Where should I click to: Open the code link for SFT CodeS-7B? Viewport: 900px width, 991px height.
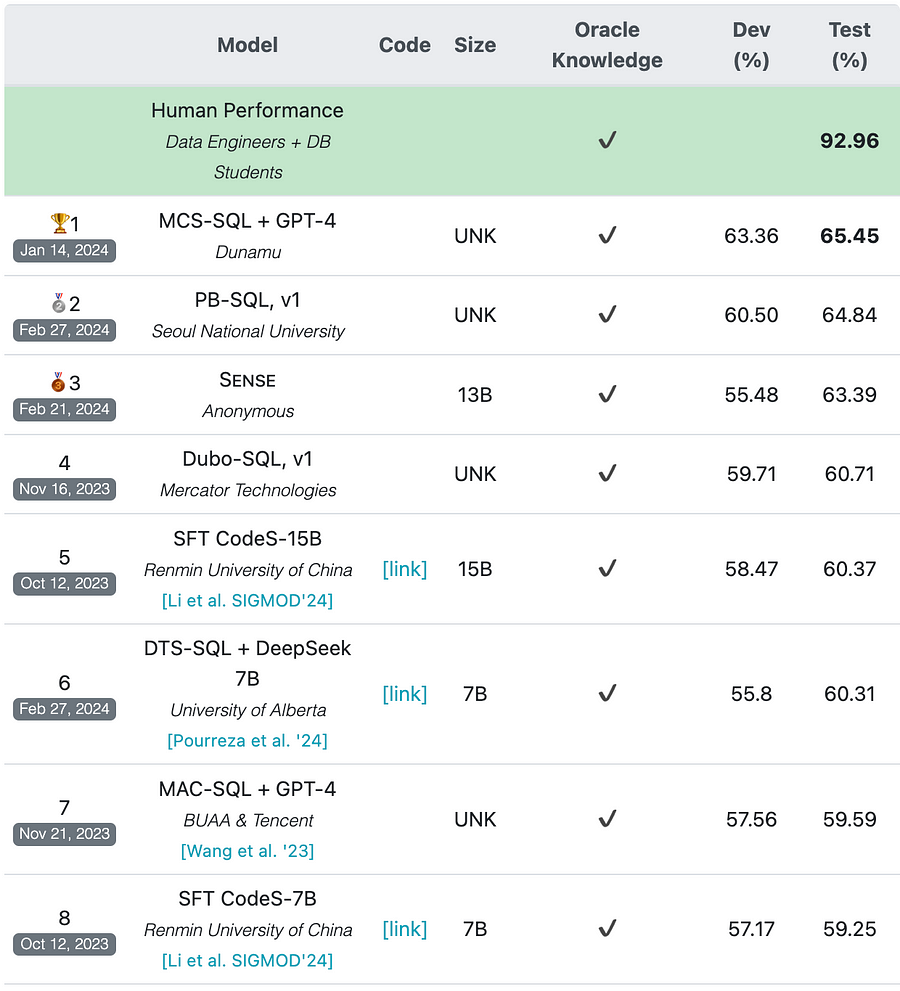(404, 929)
